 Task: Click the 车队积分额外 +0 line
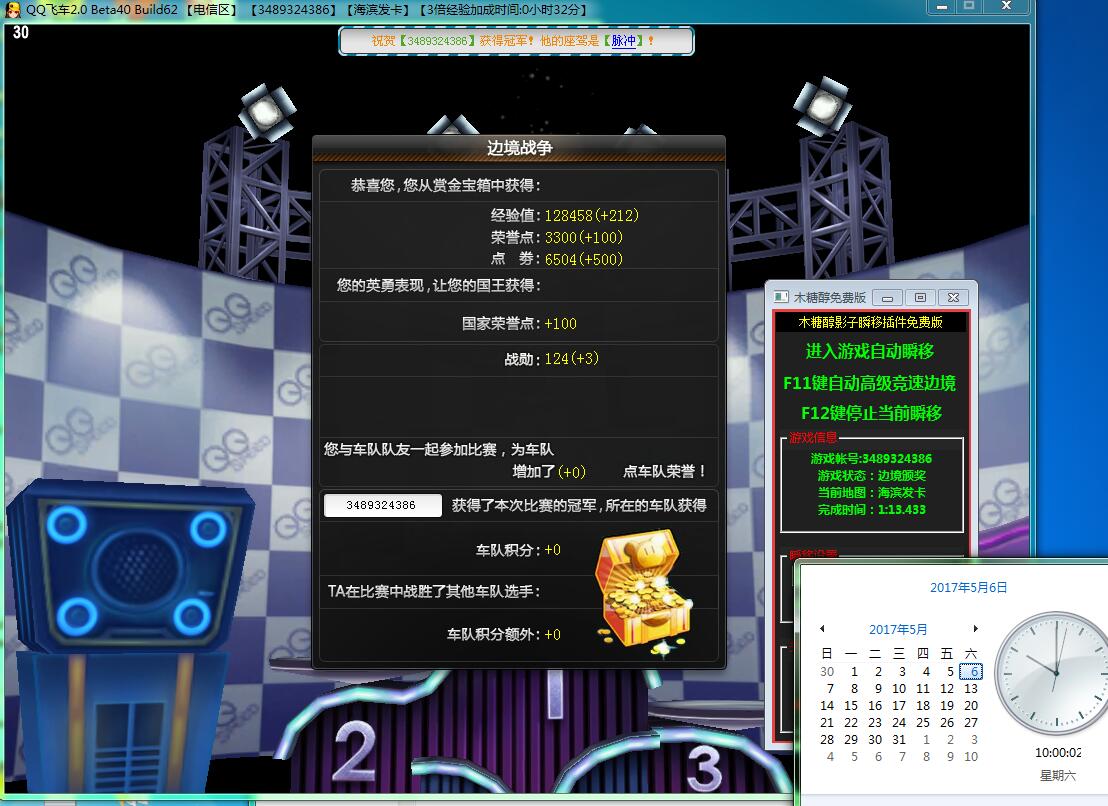click(503, 634)
